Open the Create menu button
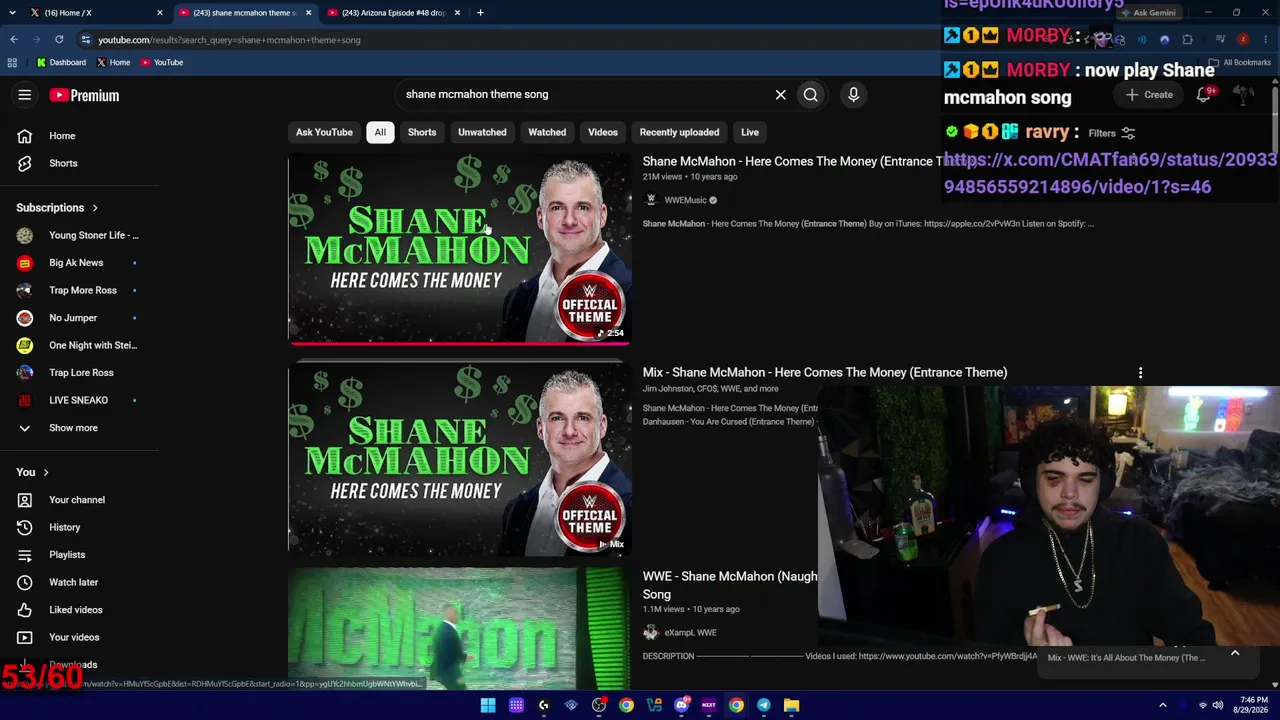Viewport: 1280px width, 720px height. pyautogui.click(x=1148, y=95)
